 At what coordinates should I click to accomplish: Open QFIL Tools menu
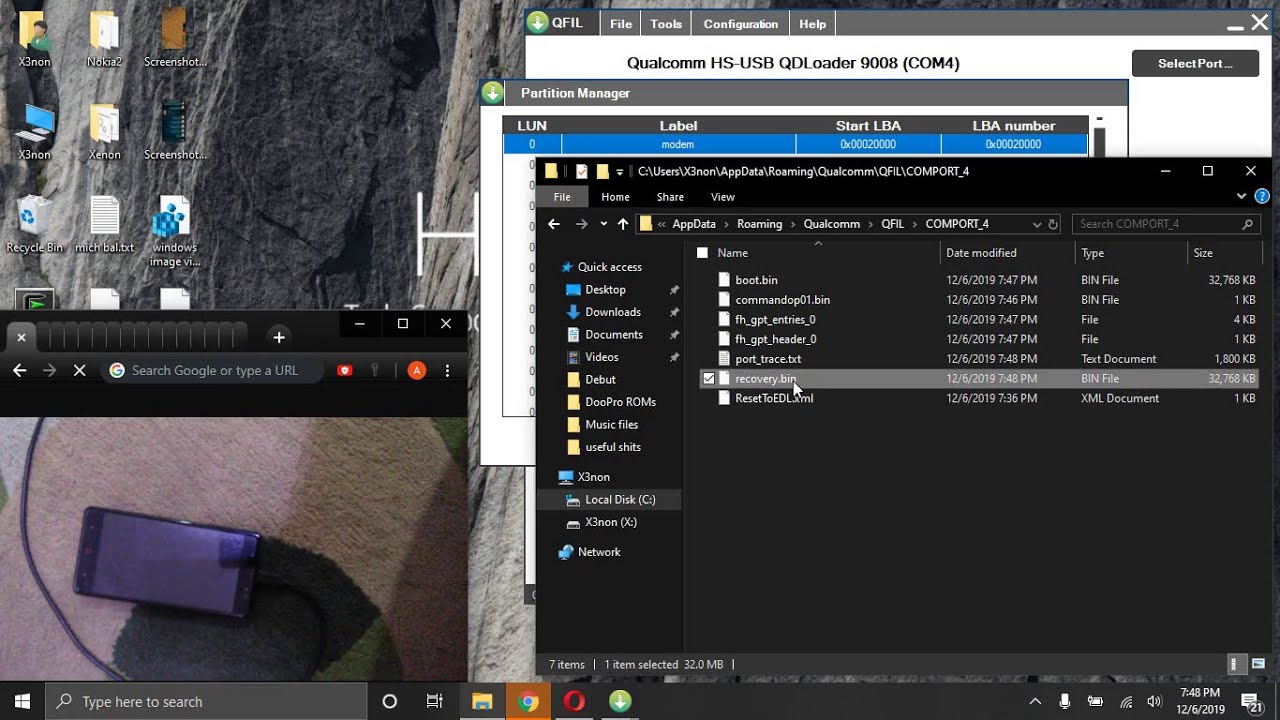[x=666, y=24]
